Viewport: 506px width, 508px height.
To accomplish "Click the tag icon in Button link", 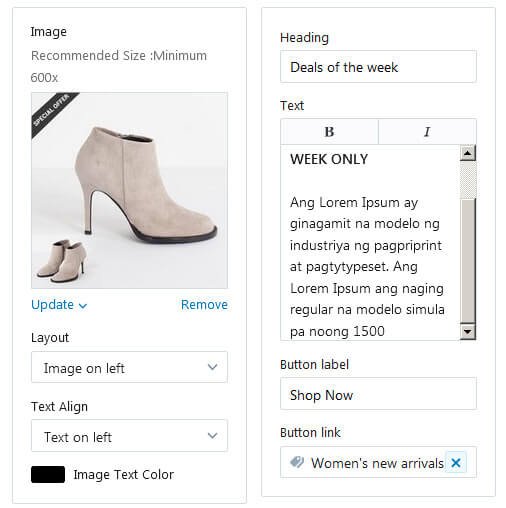I will pyautogui.click(x=297, y=462).
